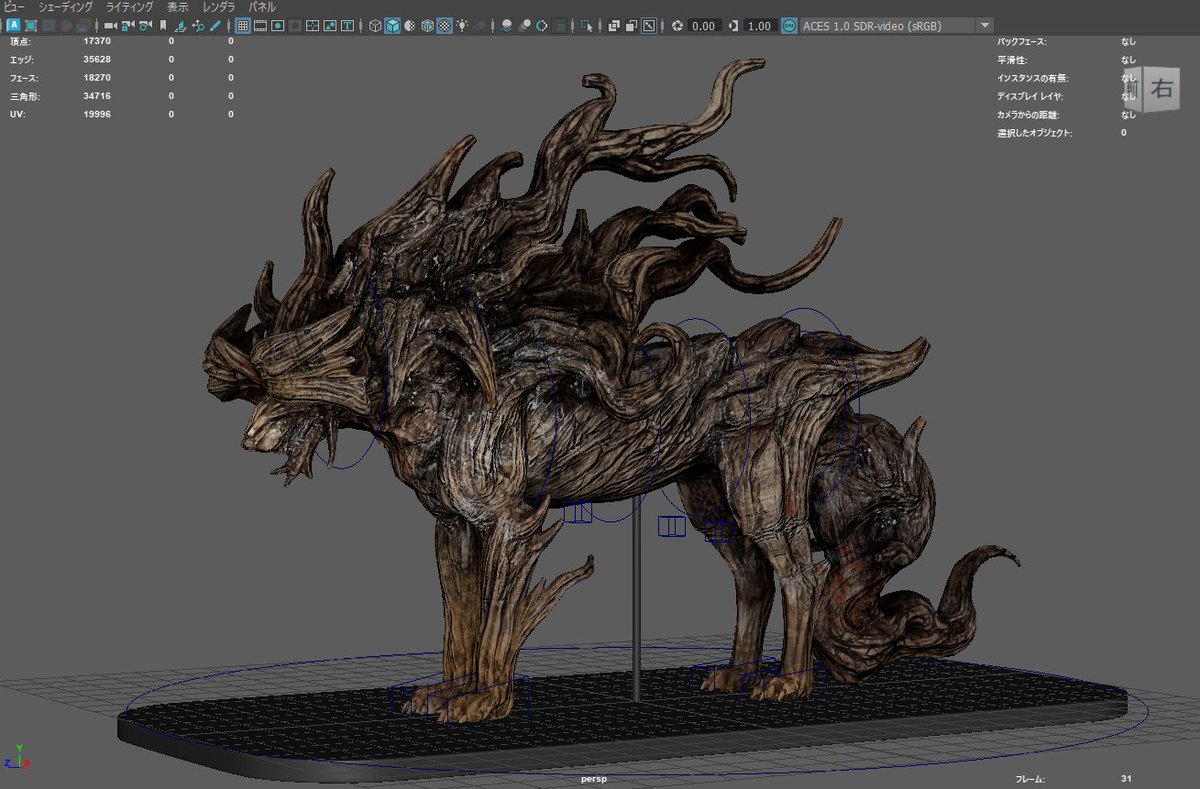Click the select camera icon
Screen dimensions: 1200x789
(x=110, y=25)
